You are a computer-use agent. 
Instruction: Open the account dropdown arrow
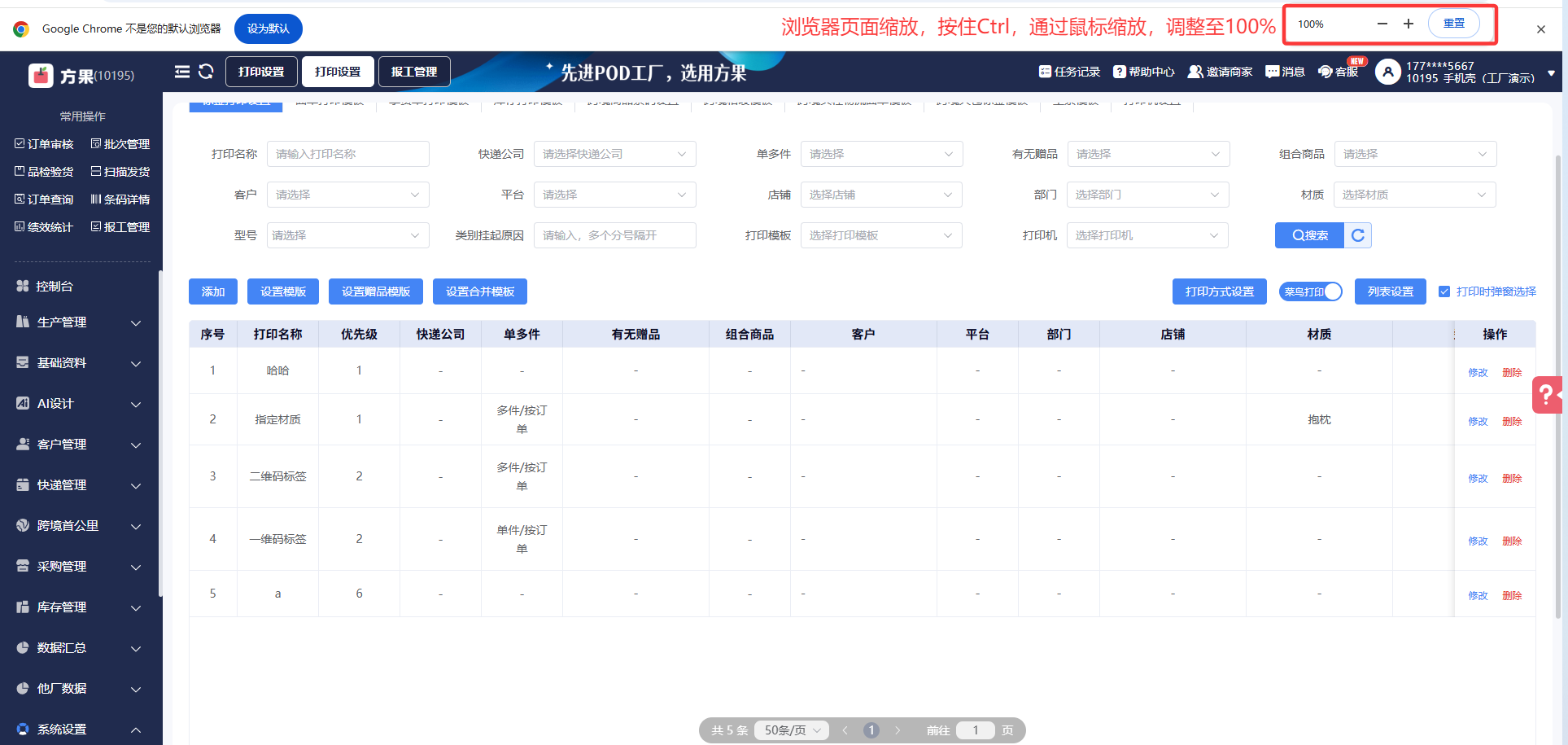1551,72
